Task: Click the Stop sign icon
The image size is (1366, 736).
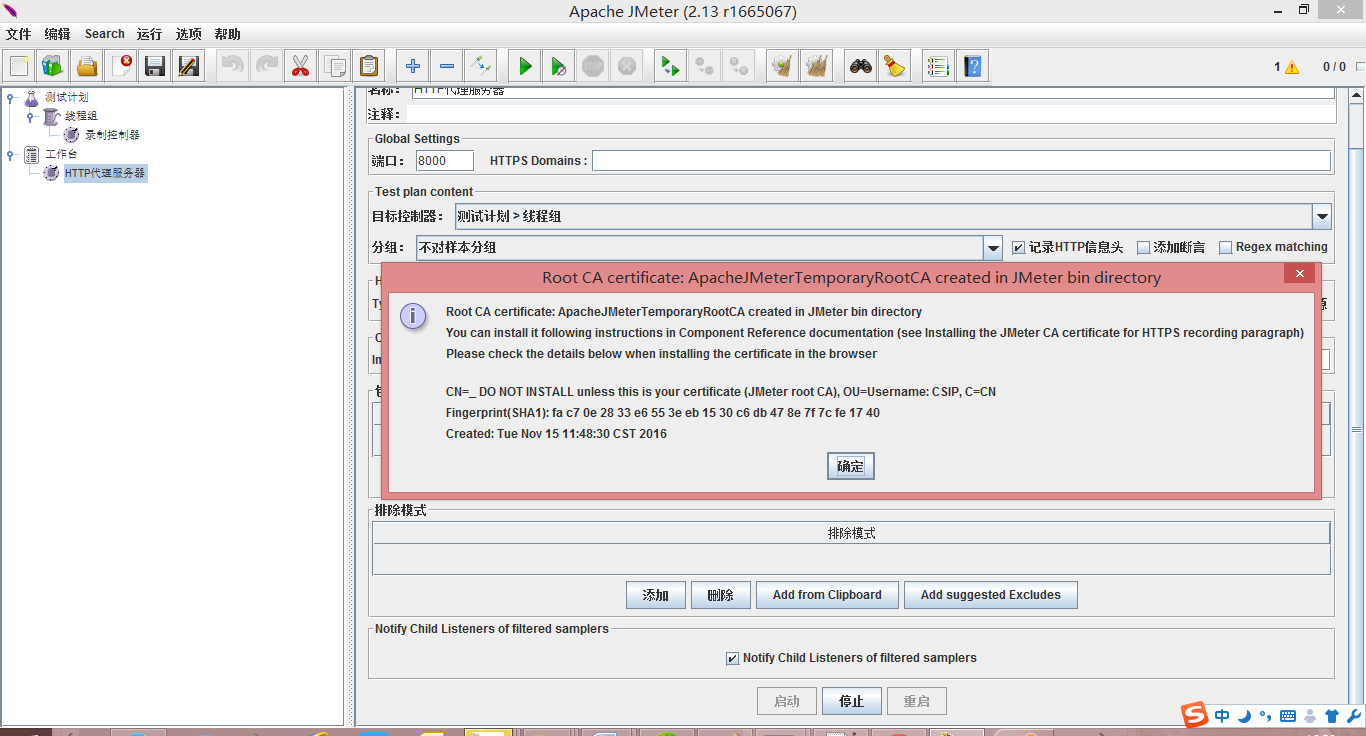Action: [593, 67]
